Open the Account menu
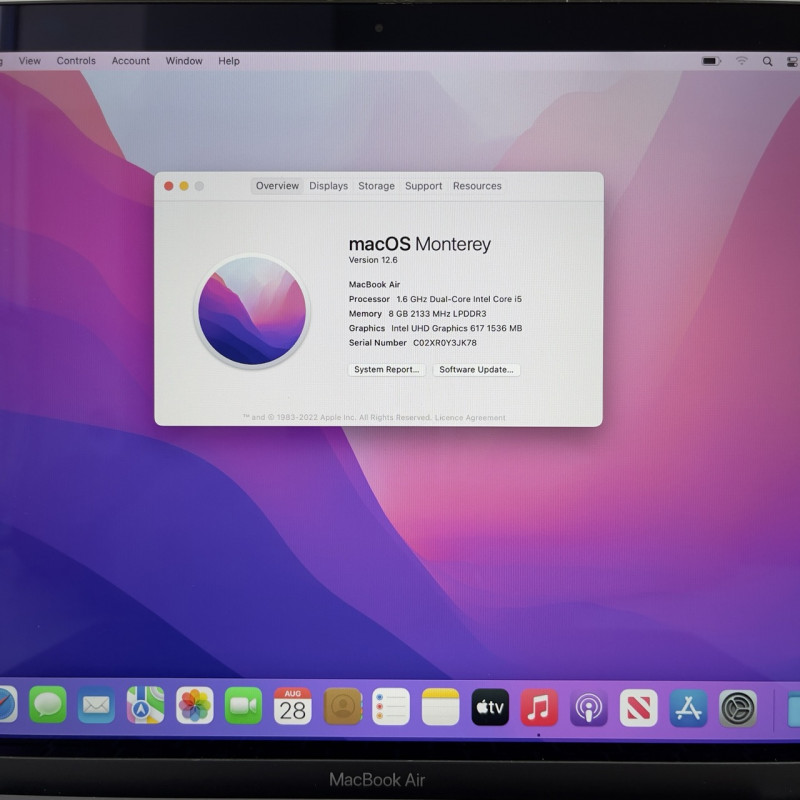This screenshot has width=800, height=800. tap(131, 61)
